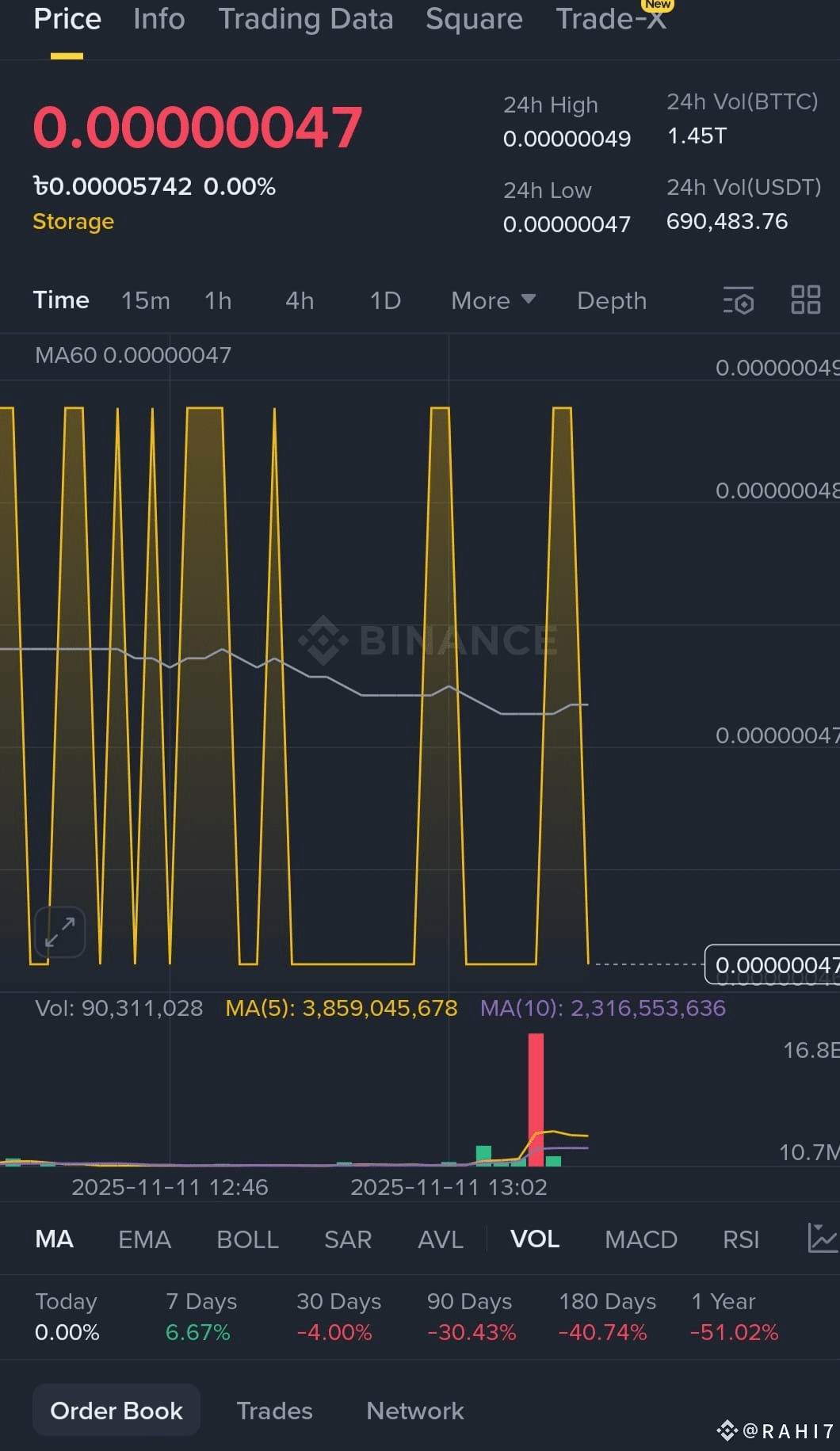Screen dimensions: 840x1451
Task: Switch to the Price tab
Action: pos(67,19)
